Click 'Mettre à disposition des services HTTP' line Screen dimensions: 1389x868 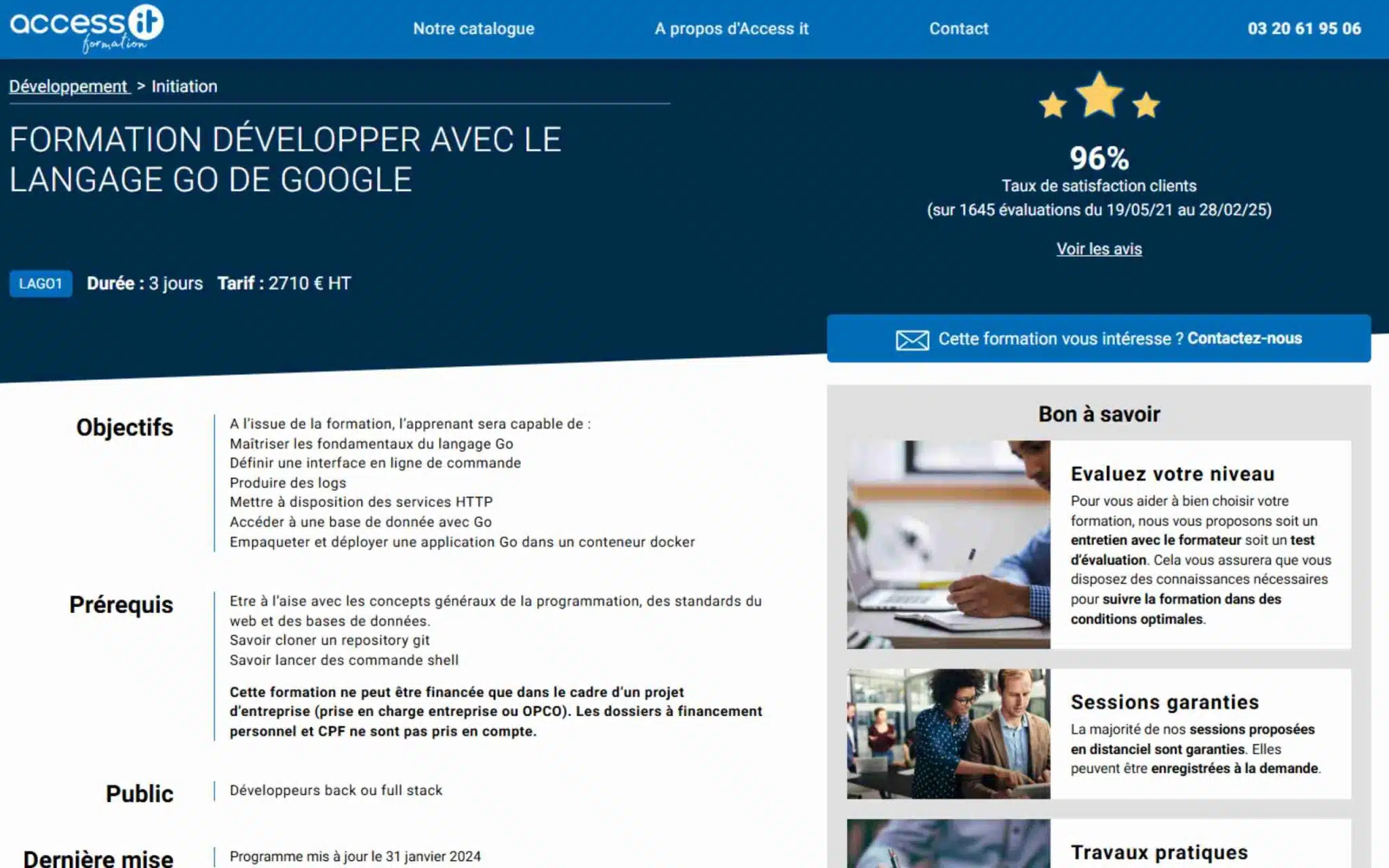click(361, 502)
